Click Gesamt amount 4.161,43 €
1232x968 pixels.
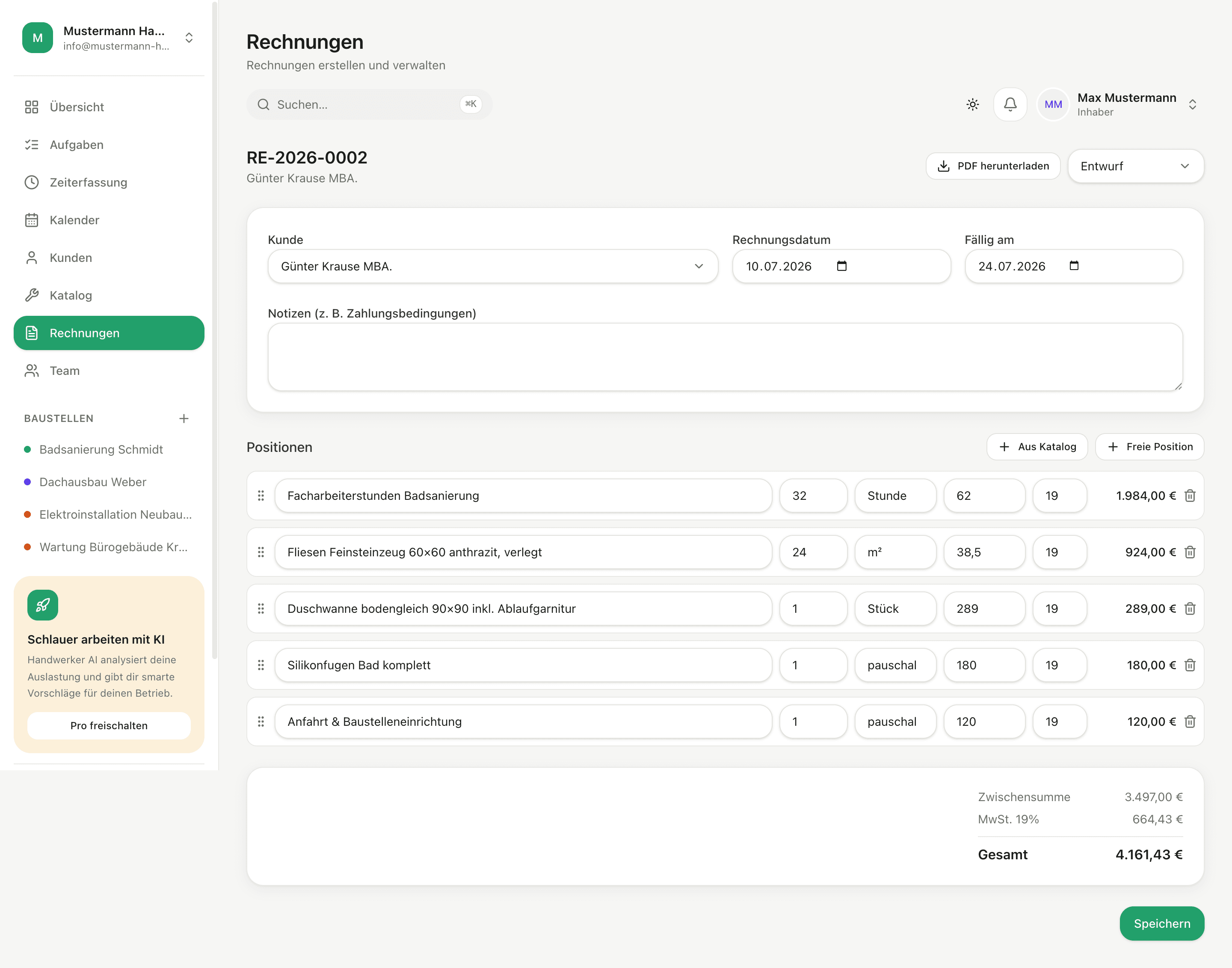(1149, 855)
